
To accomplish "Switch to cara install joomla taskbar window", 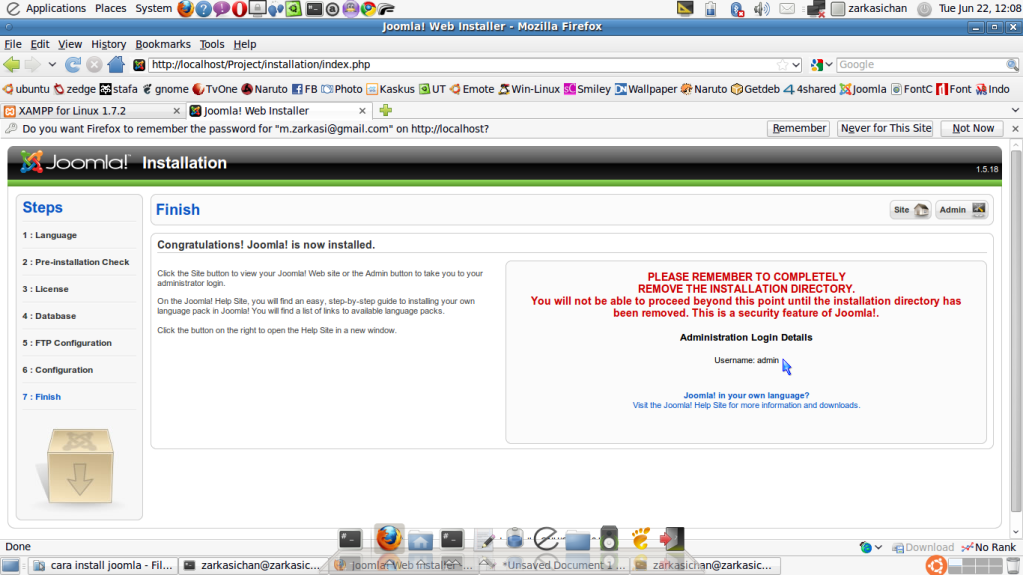I will (x=104, y=565).
